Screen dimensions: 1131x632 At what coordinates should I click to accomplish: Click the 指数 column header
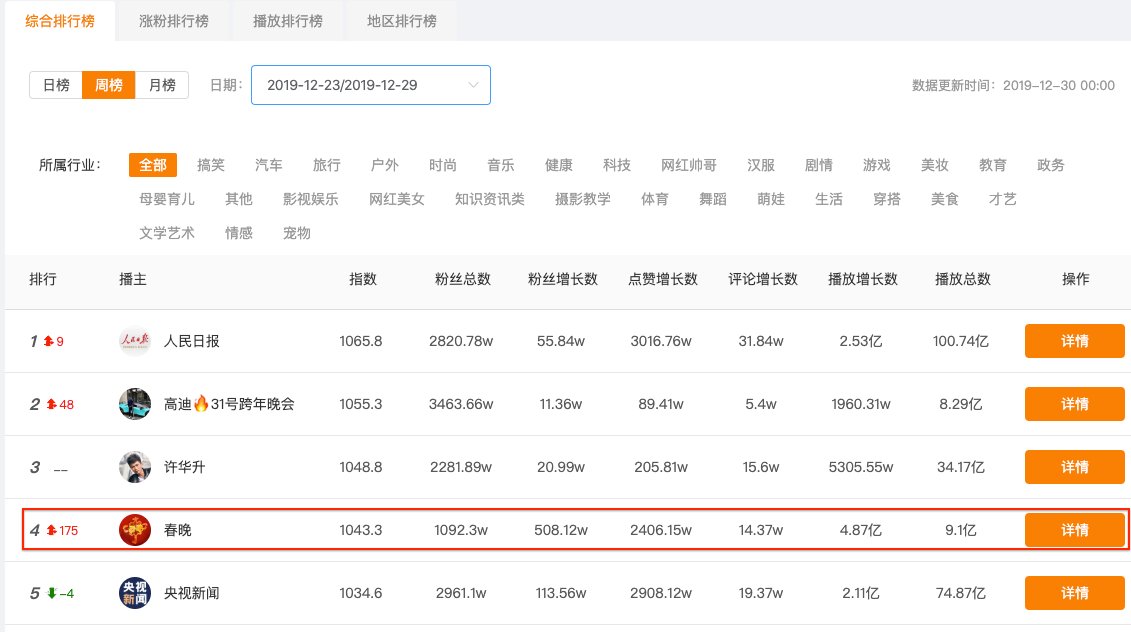click(363, 279)
